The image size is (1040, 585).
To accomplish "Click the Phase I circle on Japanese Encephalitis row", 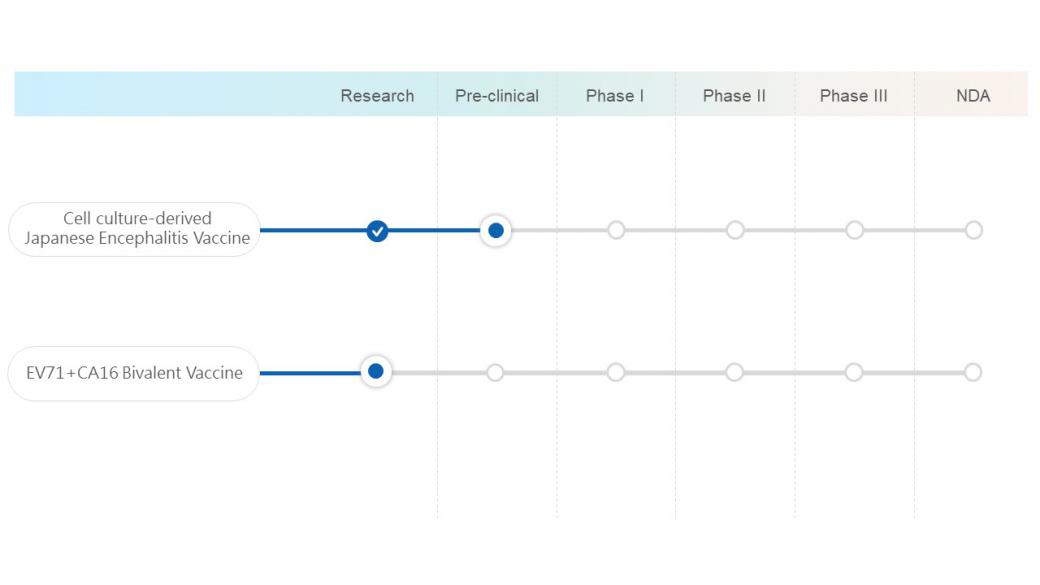I will point(616,230).
